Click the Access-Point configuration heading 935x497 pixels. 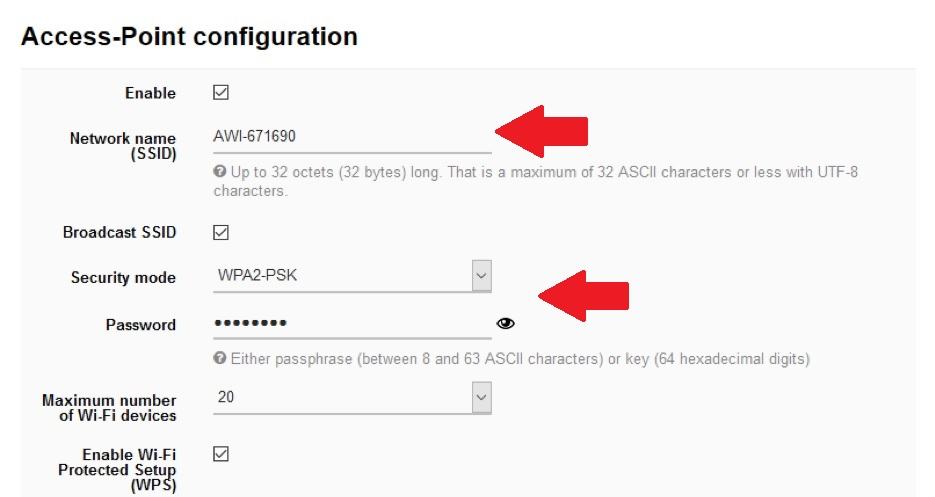click(x=189, y=37)
